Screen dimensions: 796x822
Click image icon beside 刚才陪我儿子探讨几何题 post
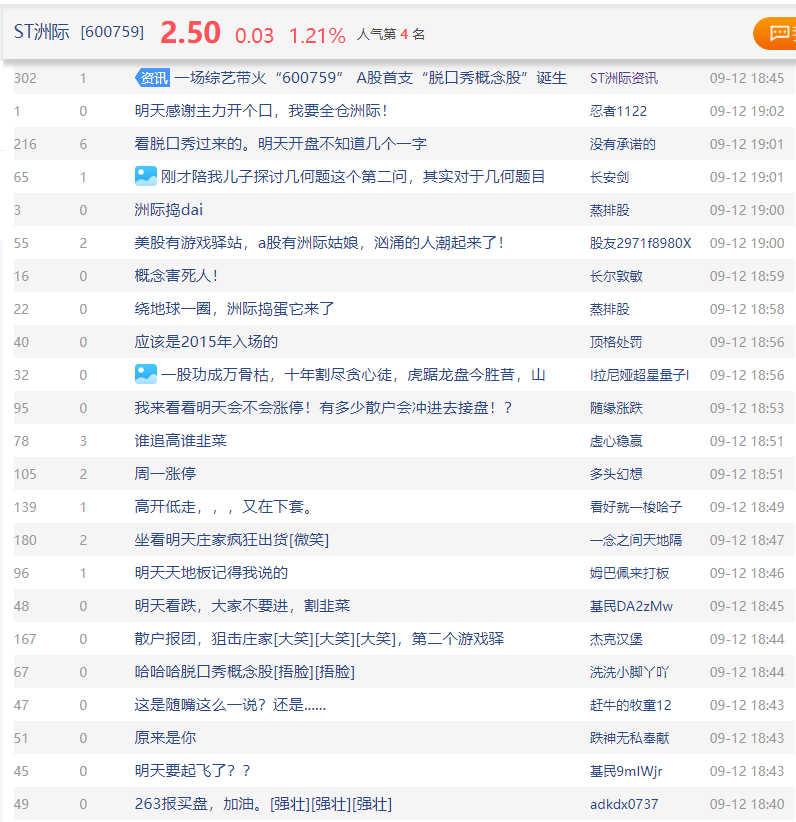(x=146, y=177)
